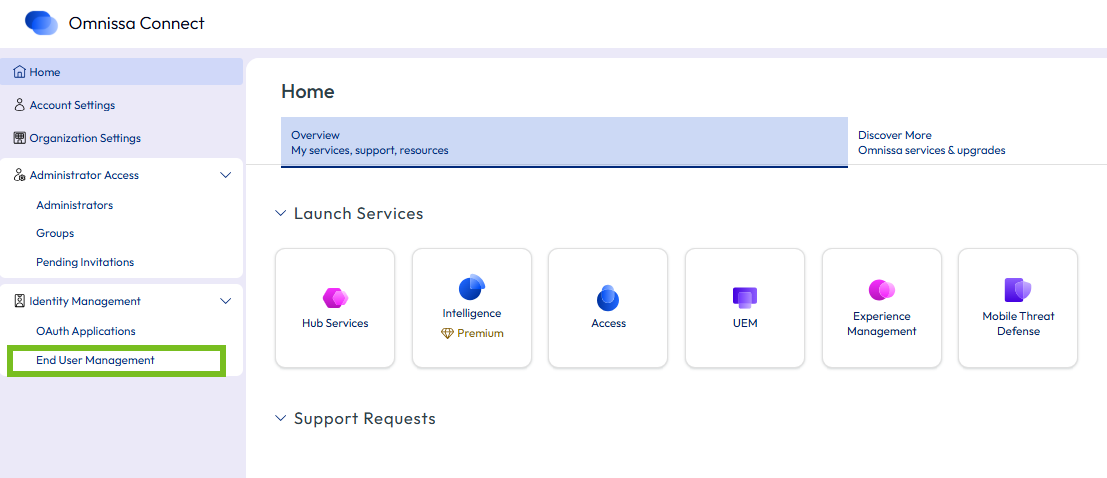
Task: Click the Premium diamond icon
Action: tap(447, 333)
